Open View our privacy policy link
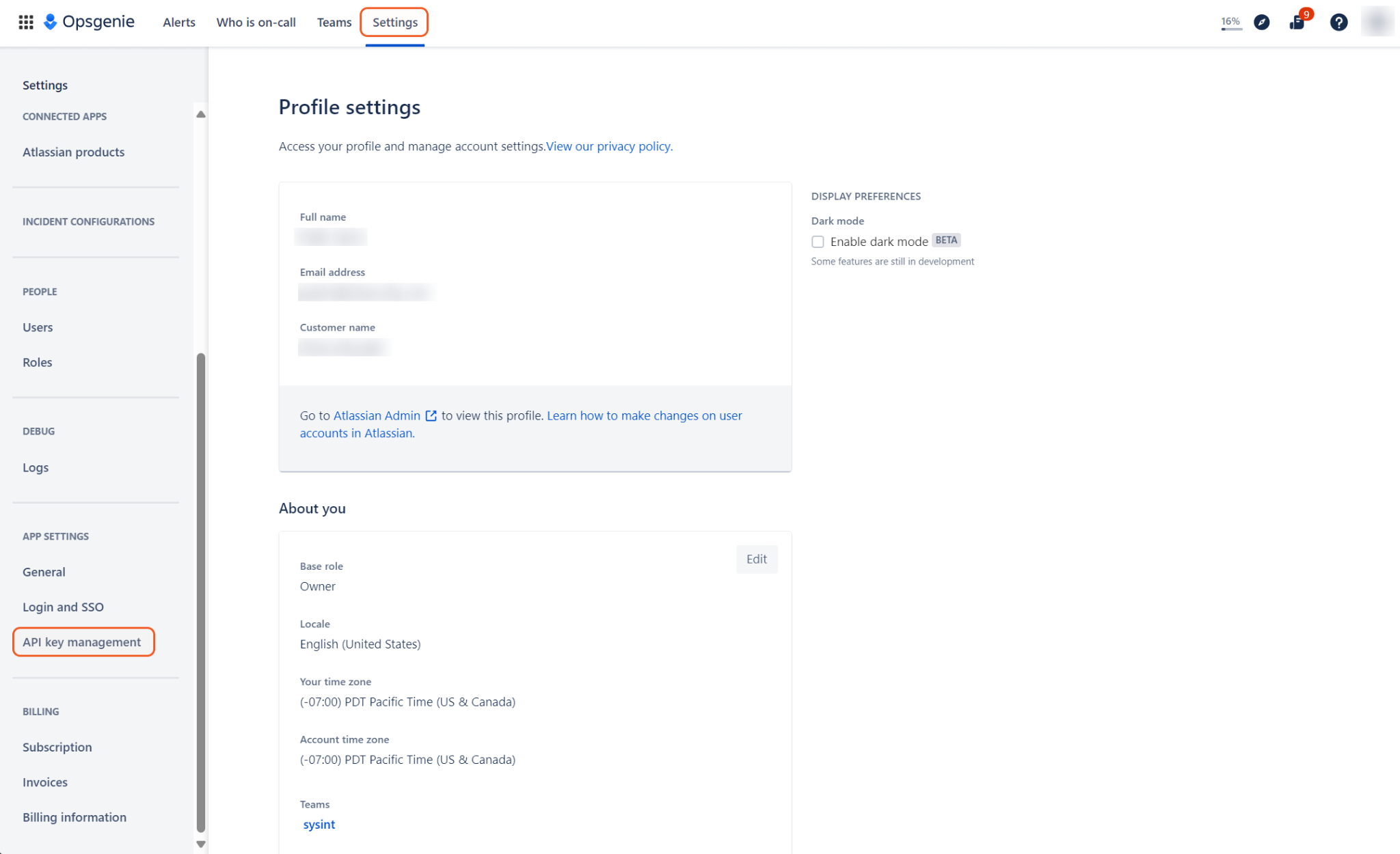This screenshot has height=854, width=1400. pyautogui.click(x=607, y=146)
